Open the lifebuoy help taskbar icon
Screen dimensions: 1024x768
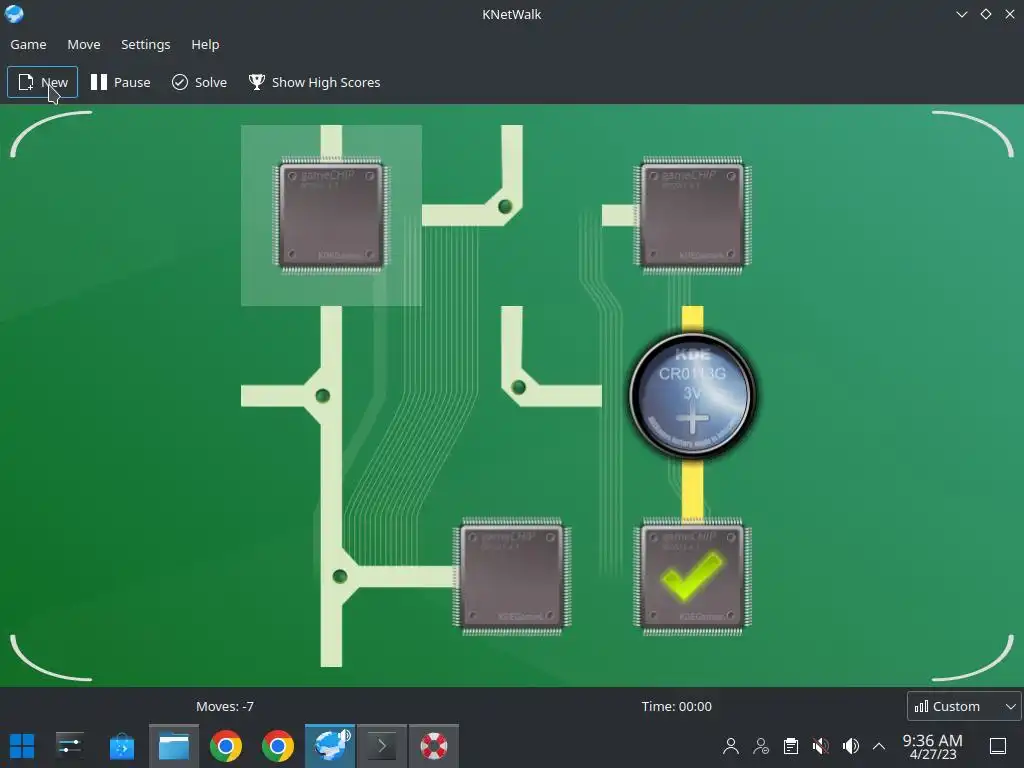point(434,746)
